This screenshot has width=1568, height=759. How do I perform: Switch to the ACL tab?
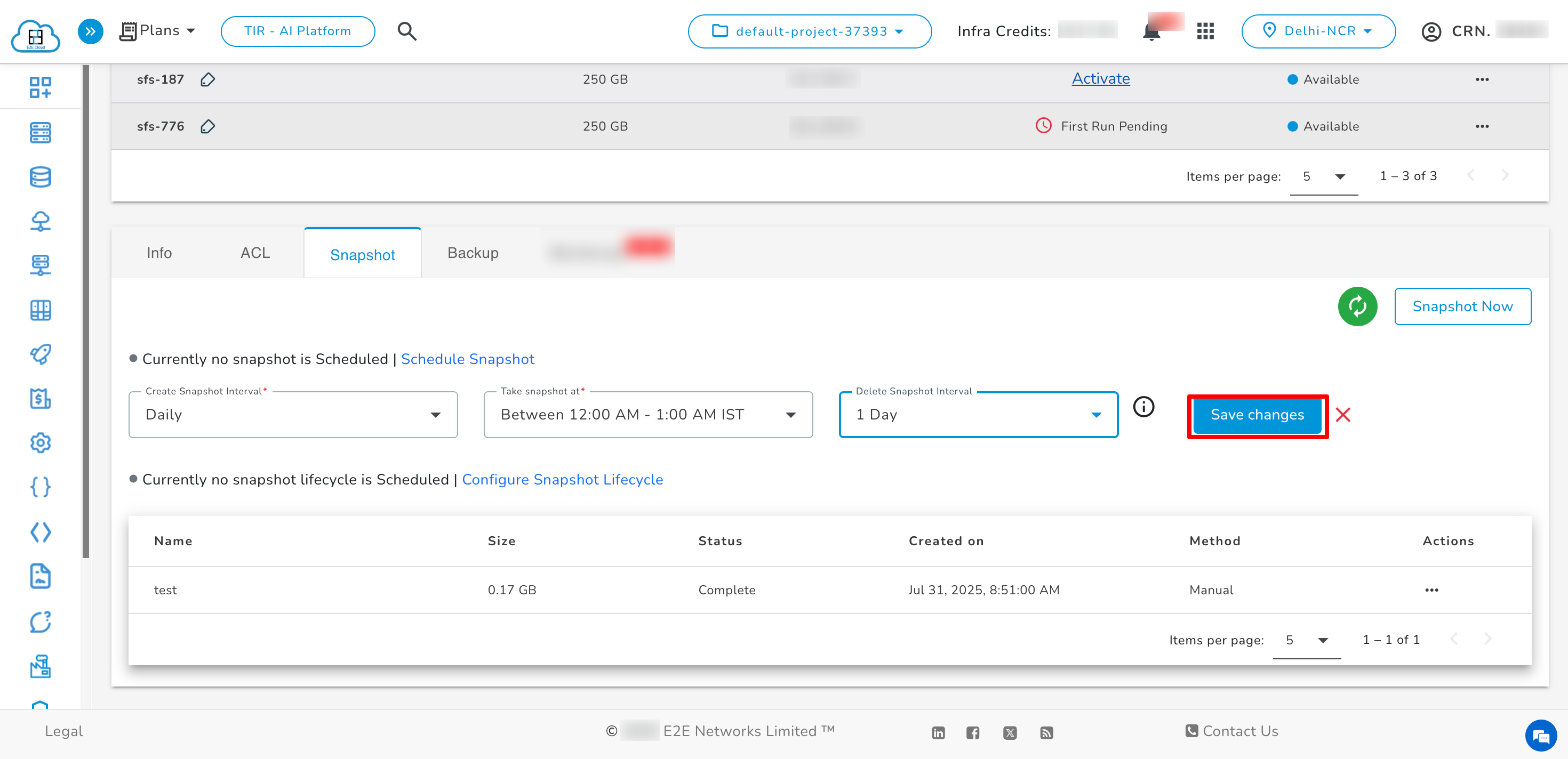click(255, 253)
